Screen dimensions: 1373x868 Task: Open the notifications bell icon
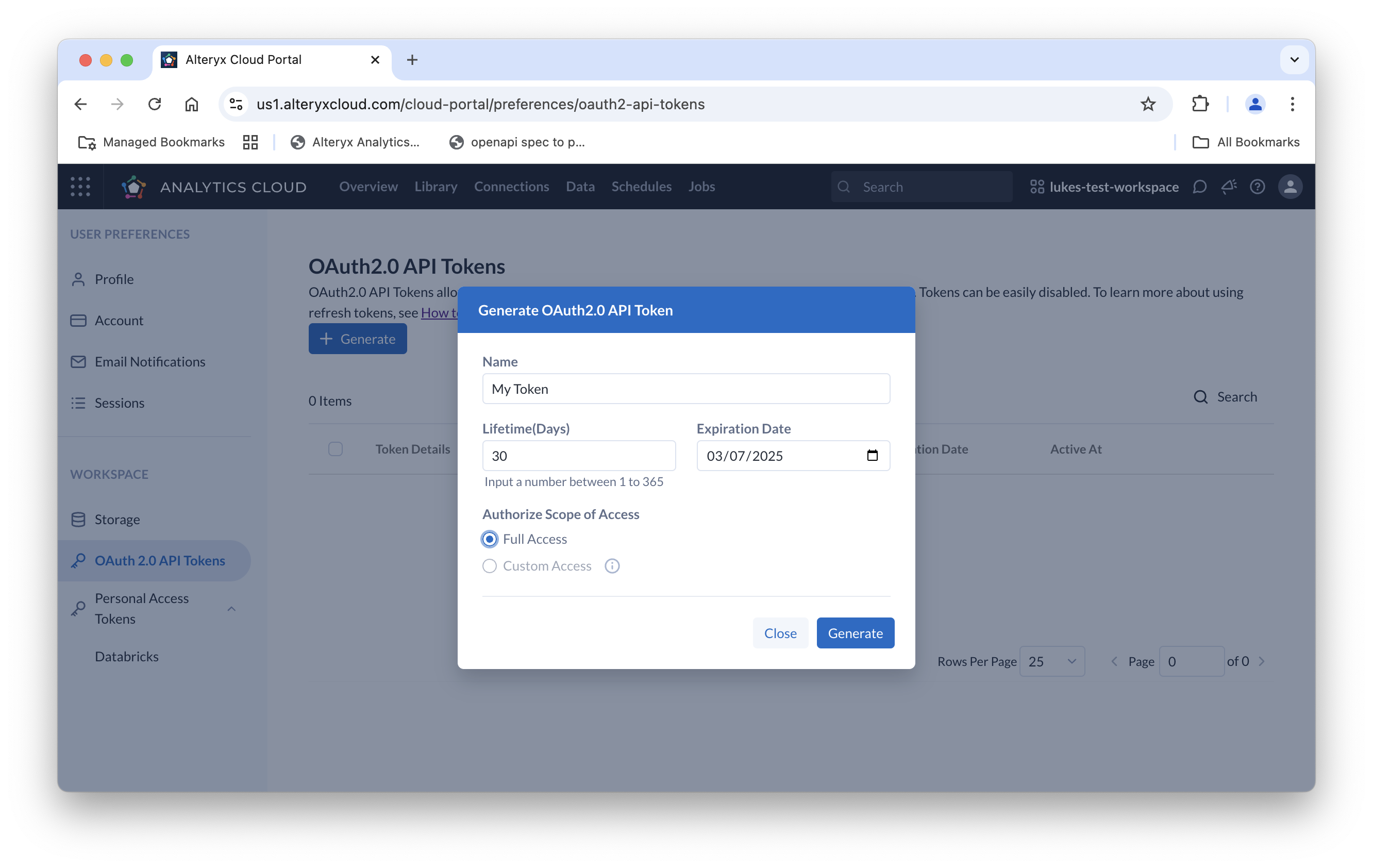point(1229,187)
